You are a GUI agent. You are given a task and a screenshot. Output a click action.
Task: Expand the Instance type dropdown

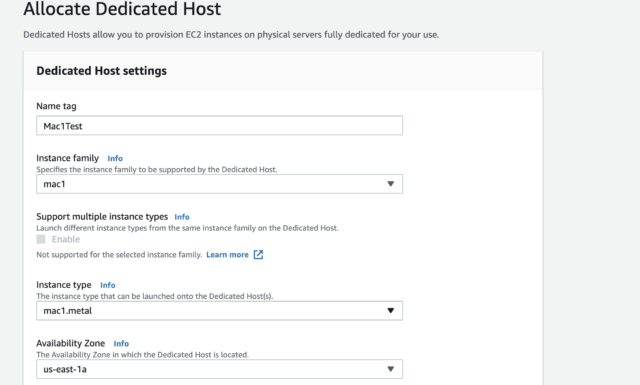219,311
